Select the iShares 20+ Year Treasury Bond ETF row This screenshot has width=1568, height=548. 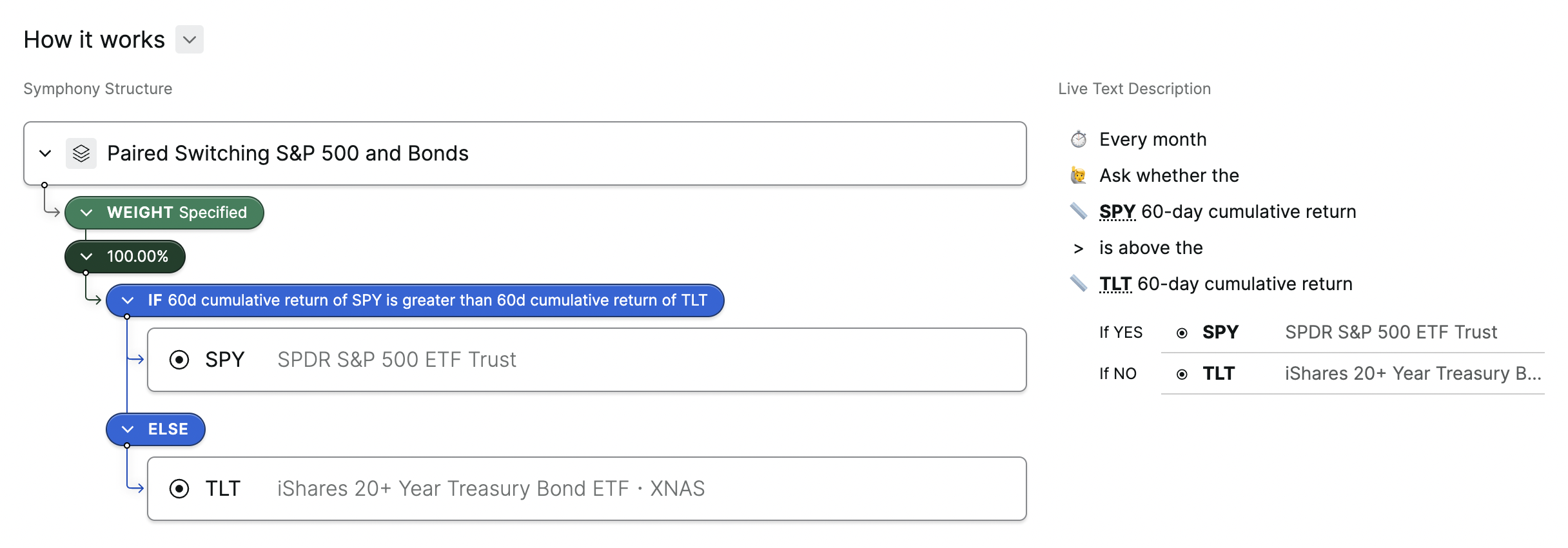coord(587,489)
